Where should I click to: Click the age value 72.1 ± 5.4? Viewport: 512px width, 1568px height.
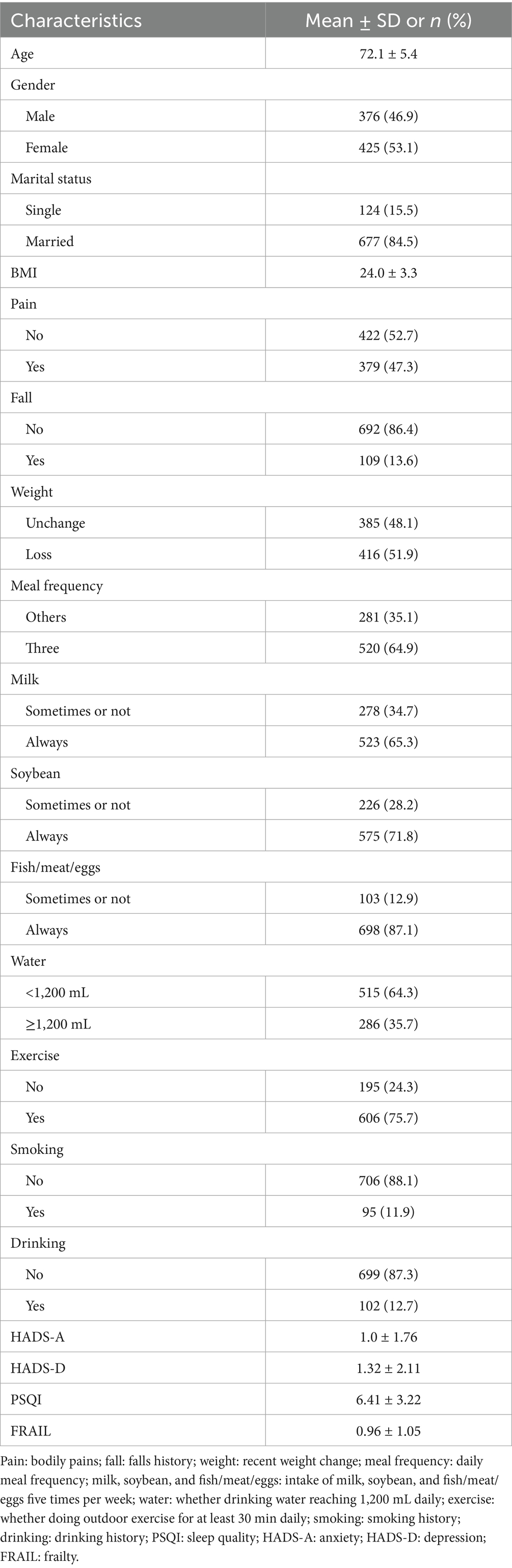388,54
